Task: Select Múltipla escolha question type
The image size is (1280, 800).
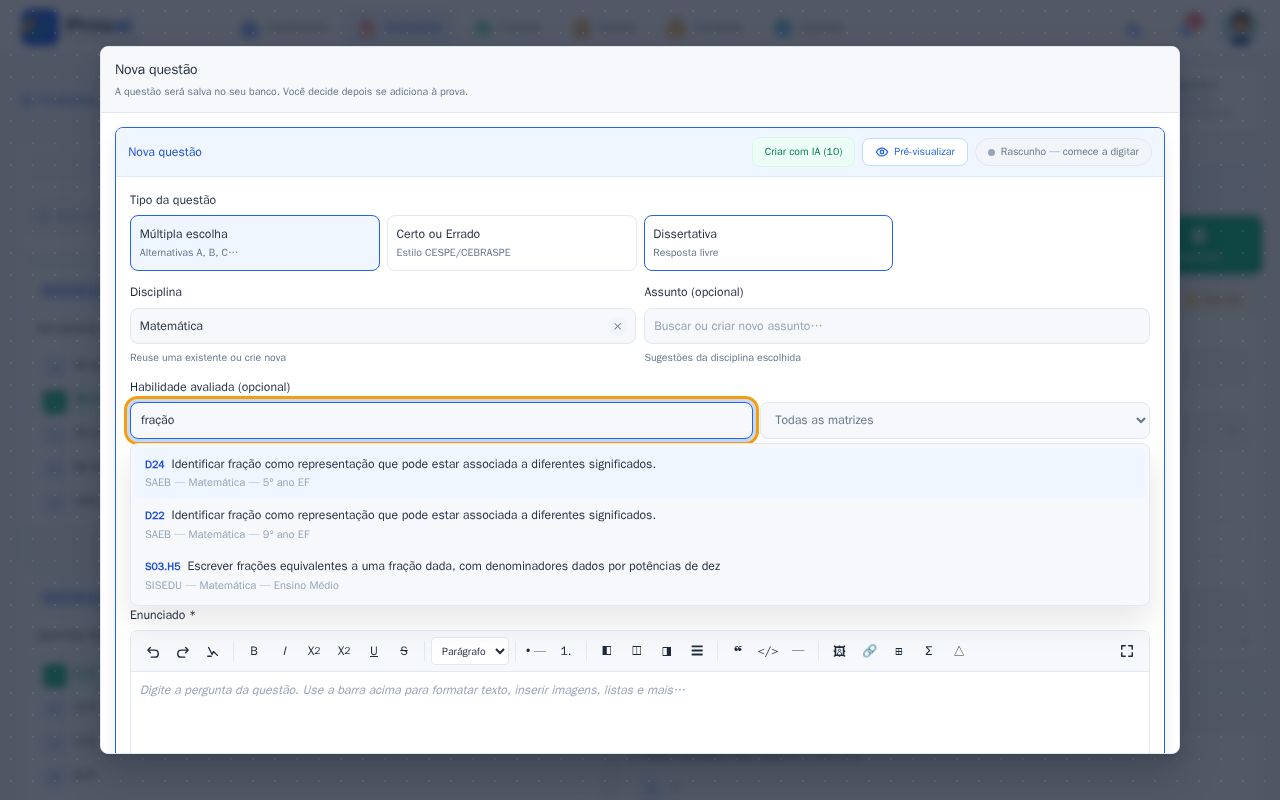Action: 255,243
